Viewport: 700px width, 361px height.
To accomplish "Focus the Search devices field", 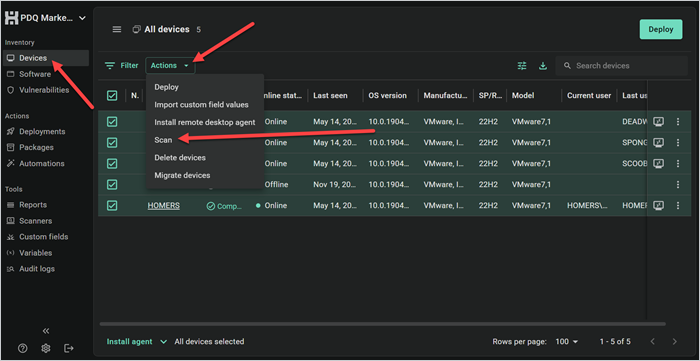I will [621, 66].
